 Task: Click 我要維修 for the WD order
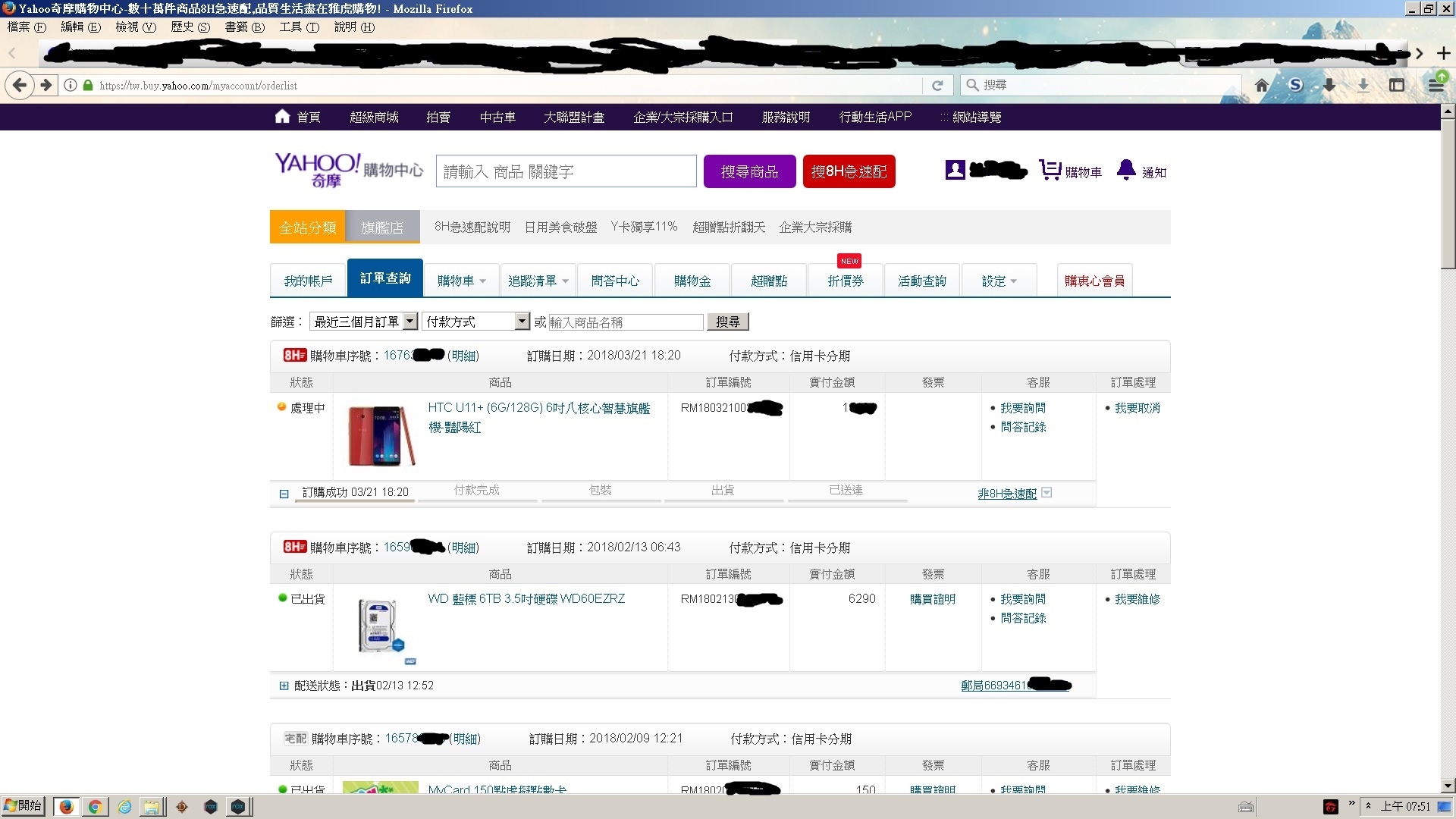click(1137, 598)
